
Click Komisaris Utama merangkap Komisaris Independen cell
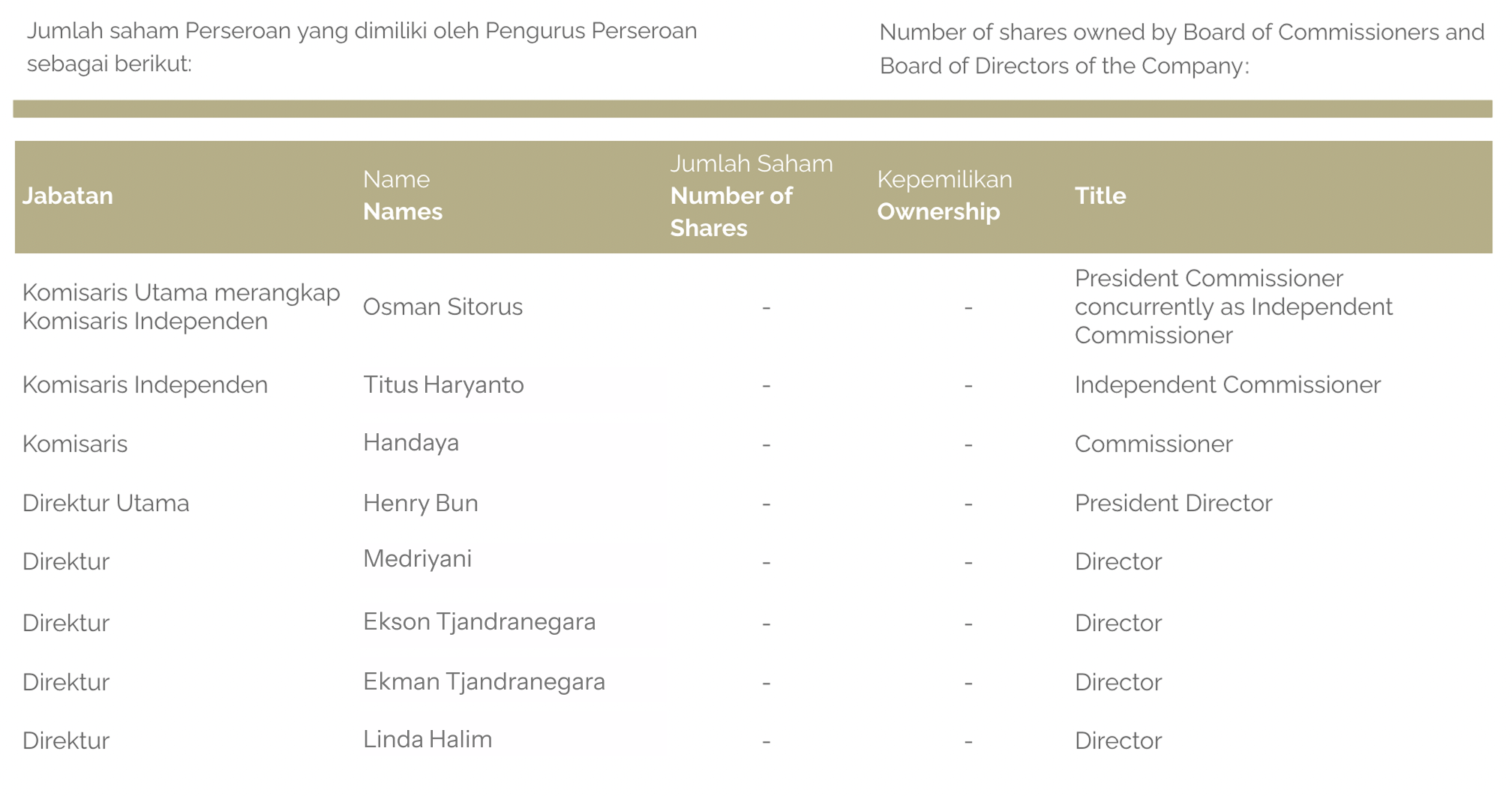pyautogui.click(x=181, y=307)
